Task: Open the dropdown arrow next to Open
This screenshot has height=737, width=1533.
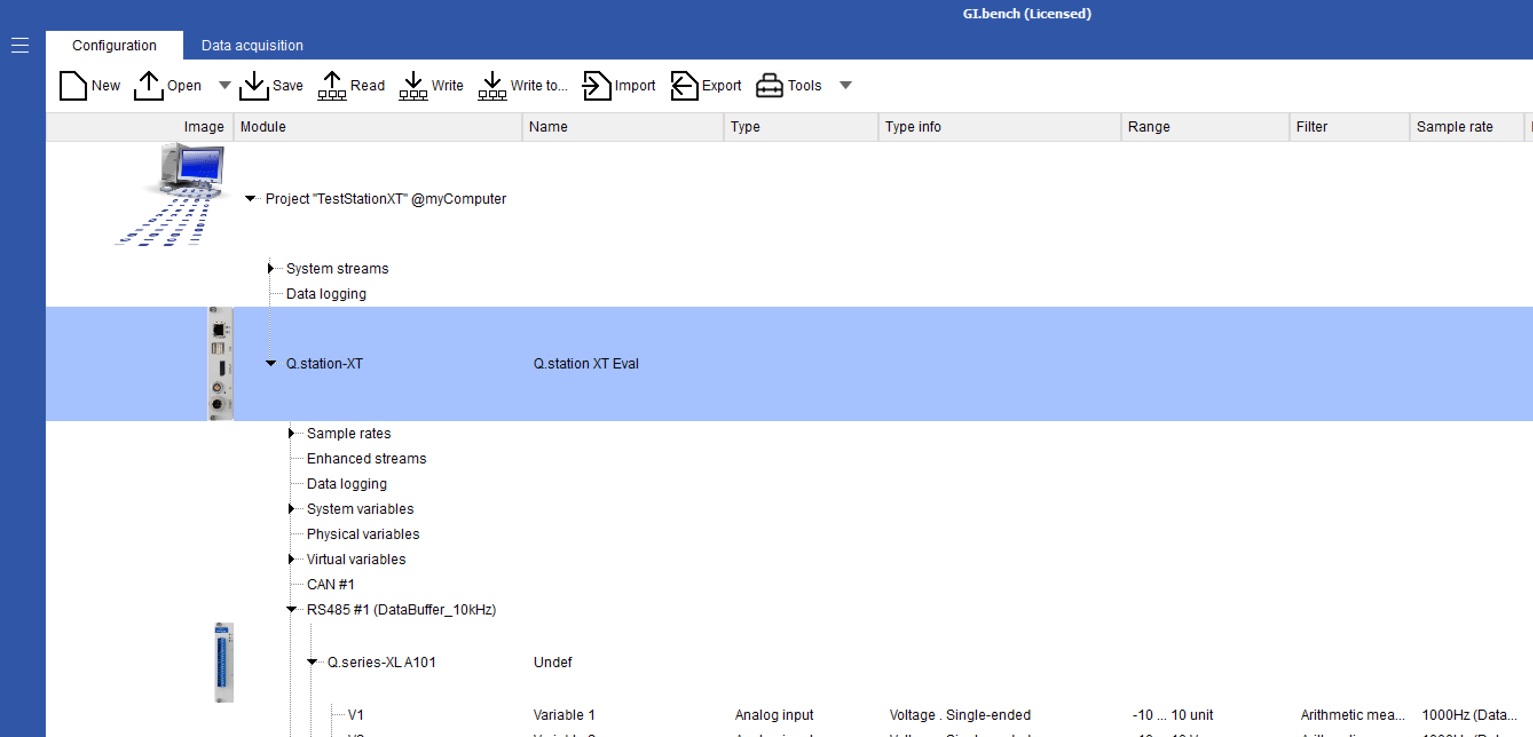Action: (x=224, y=85)
